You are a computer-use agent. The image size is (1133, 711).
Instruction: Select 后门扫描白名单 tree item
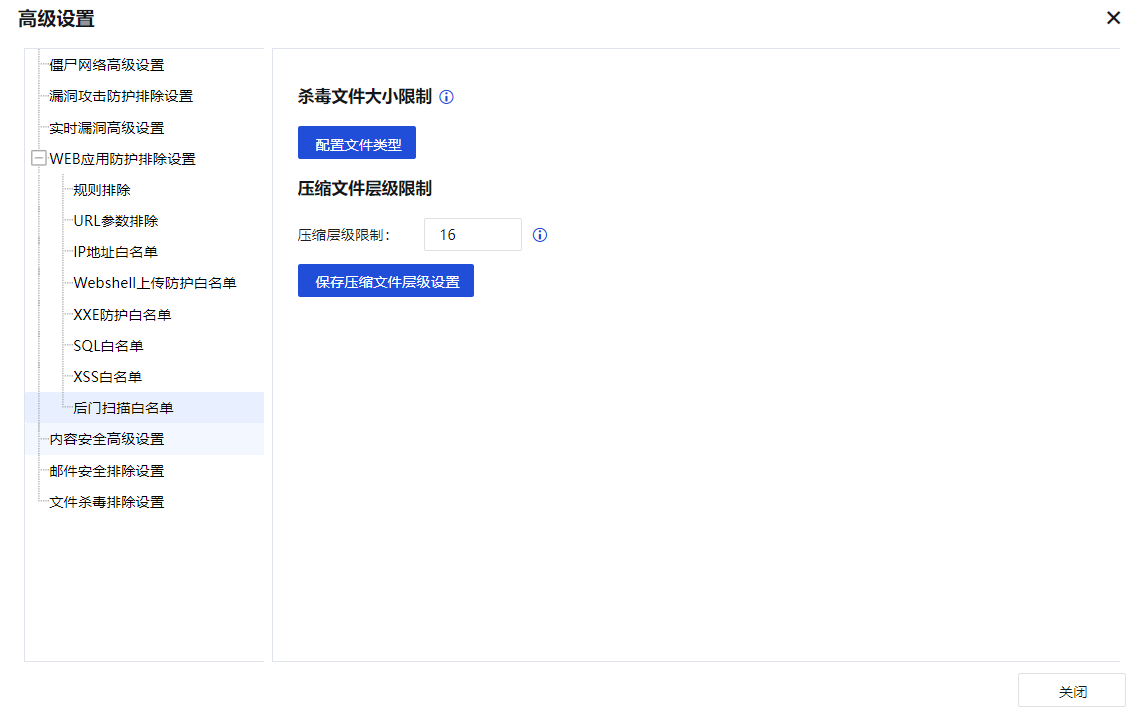(123, 408)
